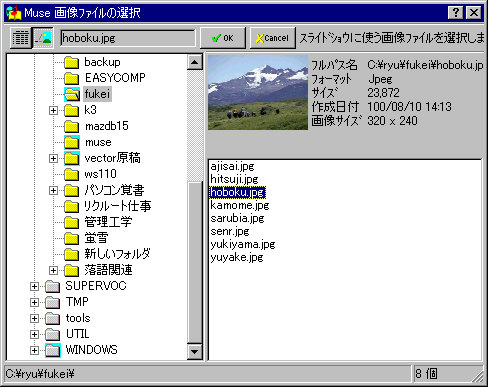Screen dimensions: 488x387
Task: Select the highlighted hoboku.jpg file
Action: [238, 192]
